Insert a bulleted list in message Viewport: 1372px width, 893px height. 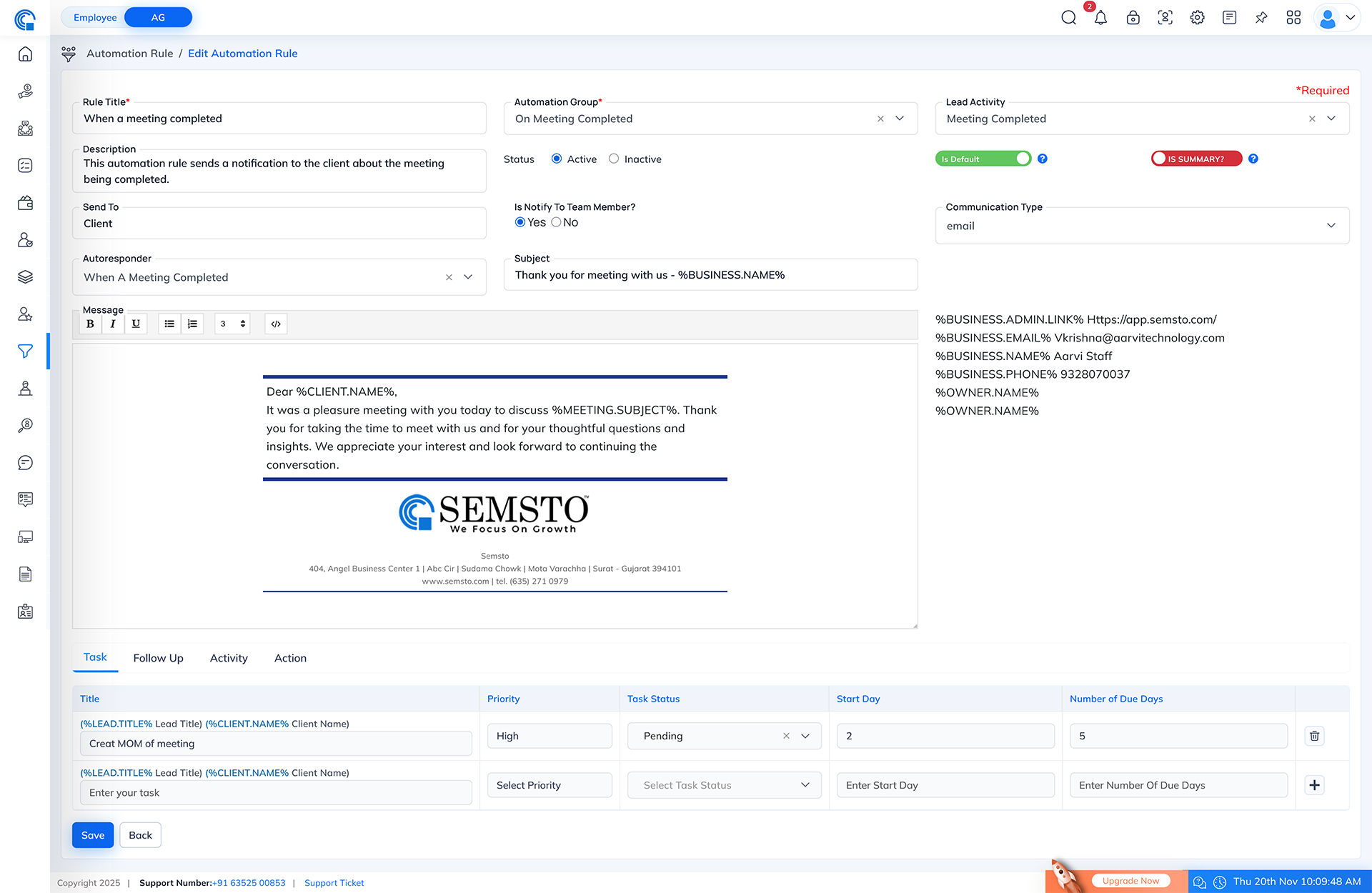tap(169, 324)
